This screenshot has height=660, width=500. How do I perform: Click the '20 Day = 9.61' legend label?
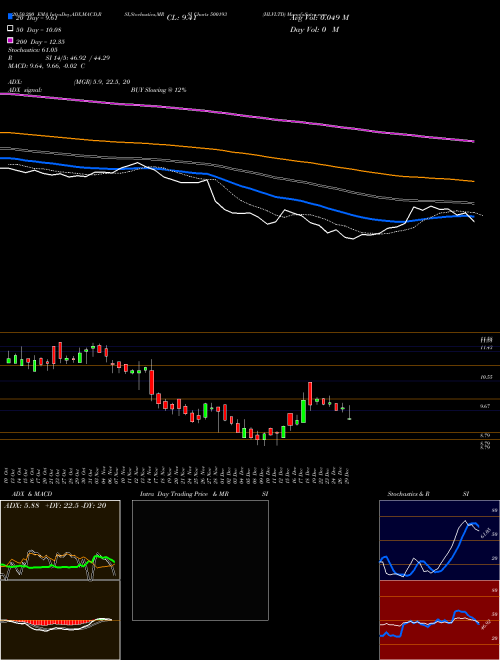pos(36,18)
